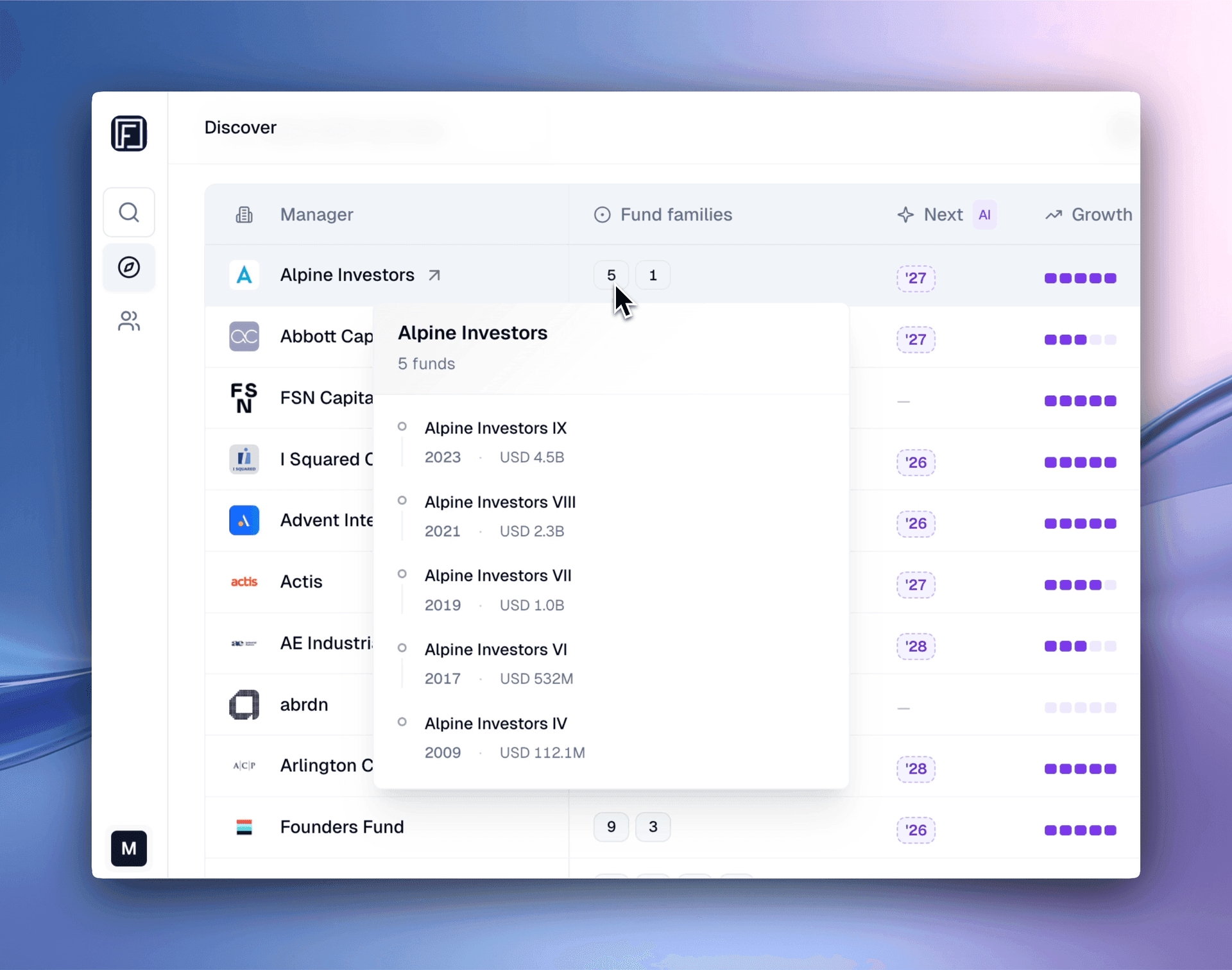Click the '26 tag in I Squared row

point(916,463)
